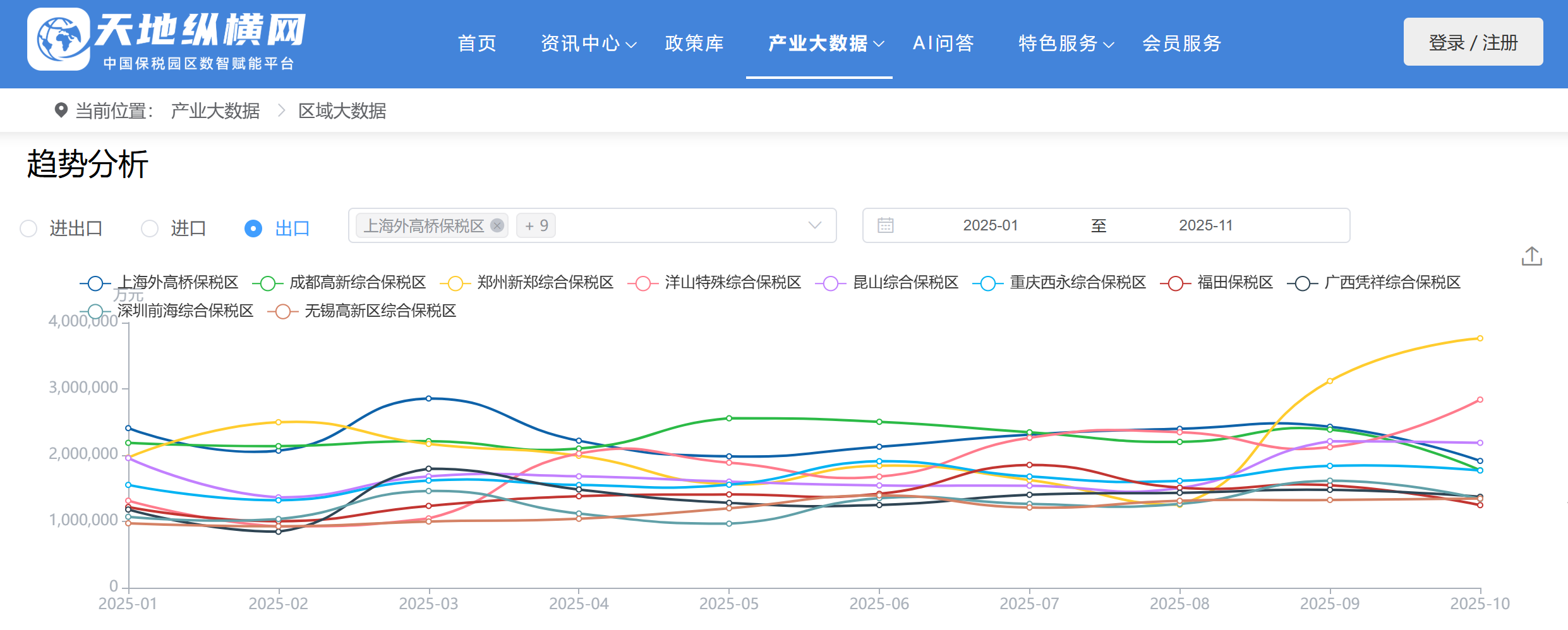
Task: Click the start date field 2025-01
Action: [x=990, y=225]
